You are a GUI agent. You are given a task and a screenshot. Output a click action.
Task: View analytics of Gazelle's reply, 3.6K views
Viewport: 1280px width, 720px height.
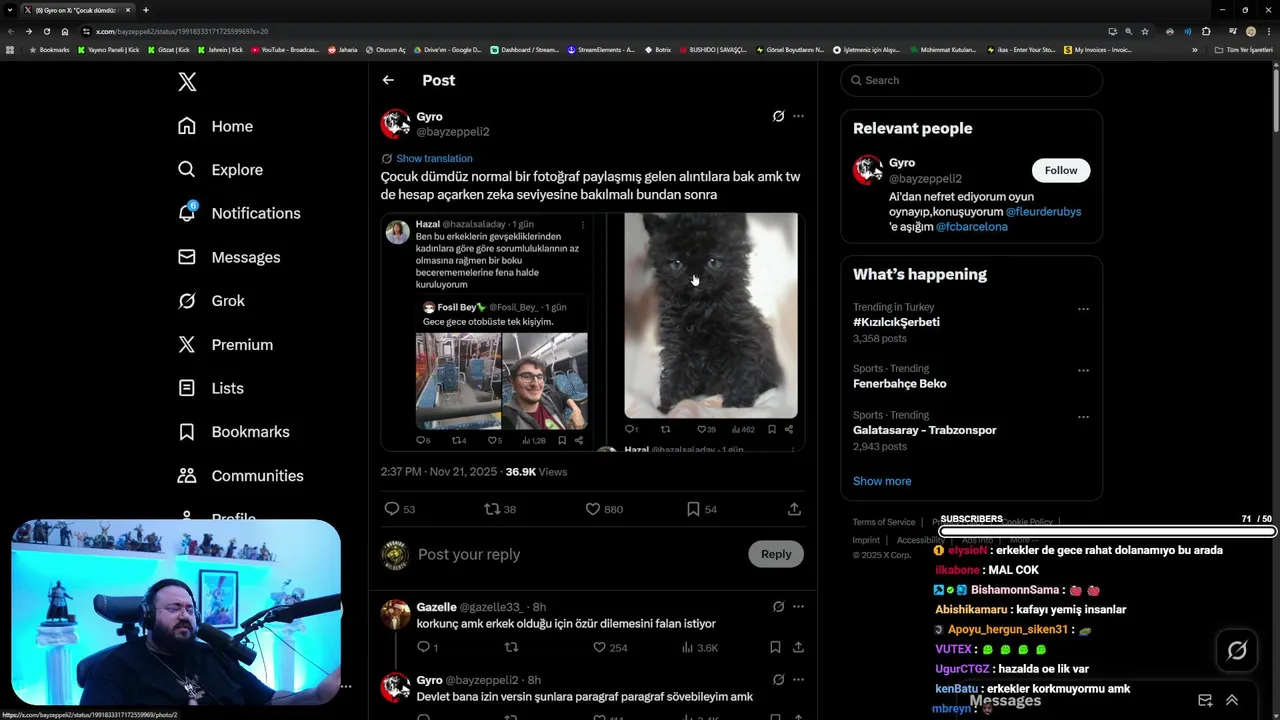pyautogui.click(x=699, y=647)
